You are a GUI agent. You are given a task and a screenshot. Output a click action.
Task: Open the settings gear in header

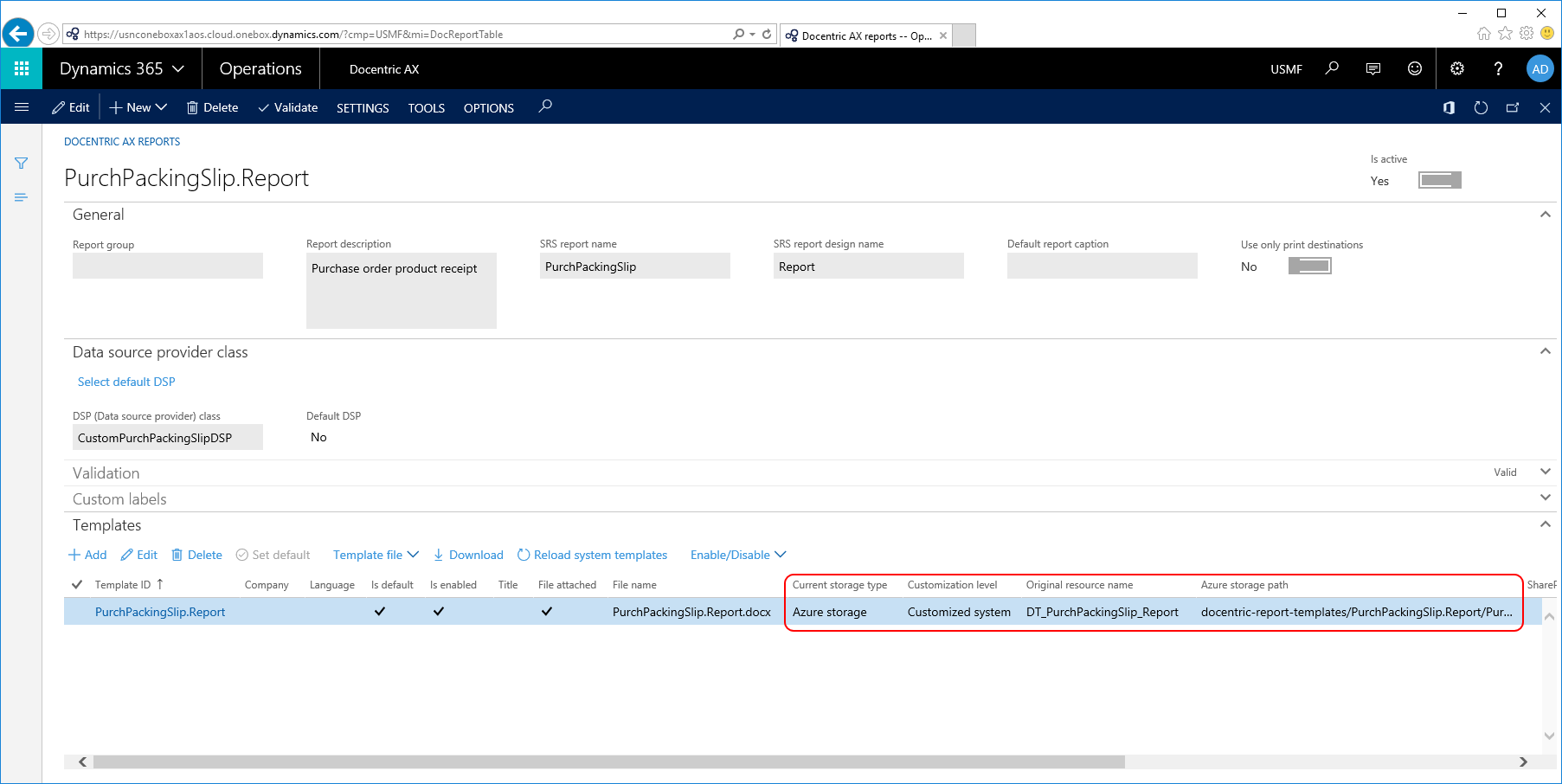pos(1457,68)
